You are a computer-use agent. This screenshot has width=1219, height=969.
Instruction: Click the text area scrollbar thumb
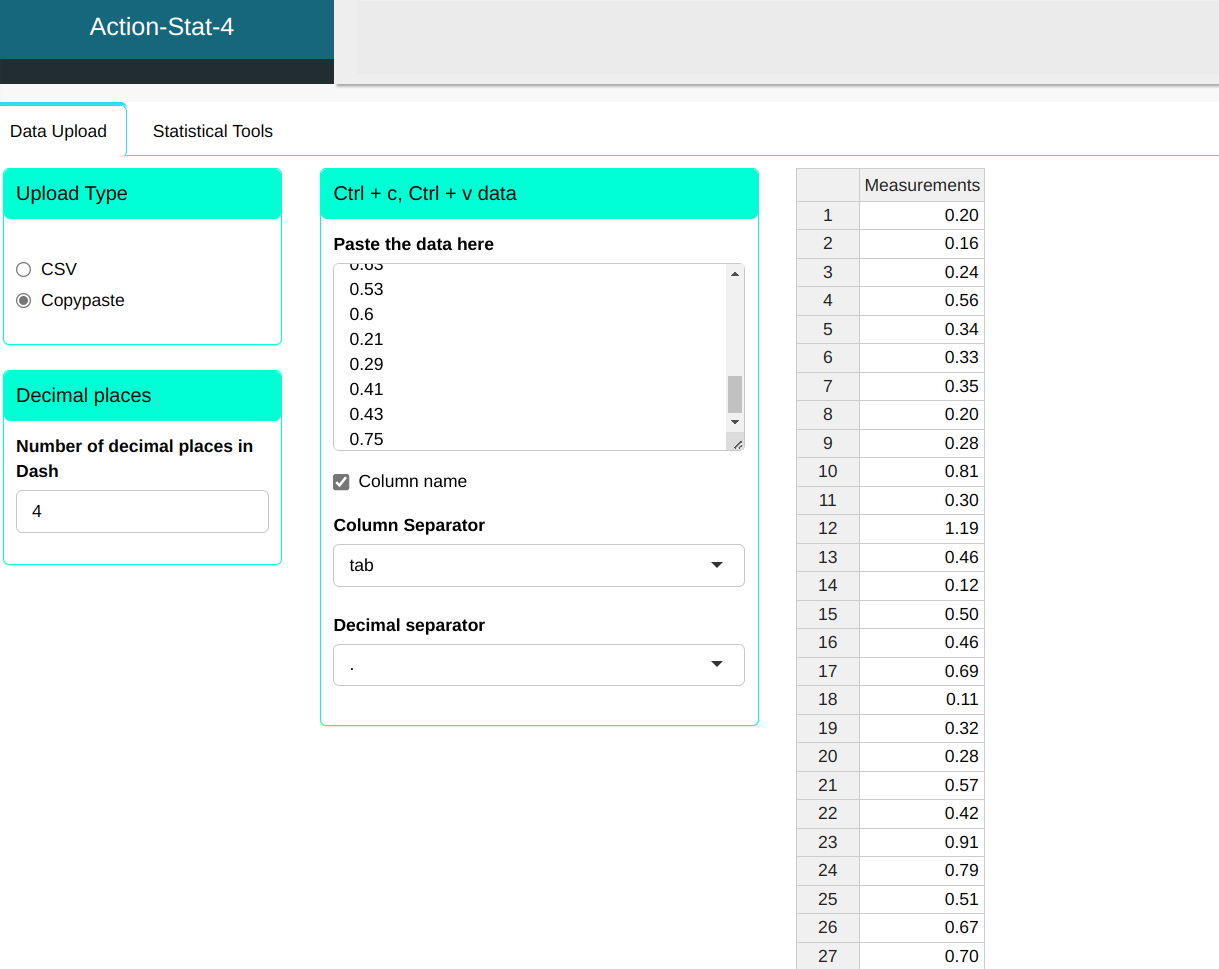735,394
